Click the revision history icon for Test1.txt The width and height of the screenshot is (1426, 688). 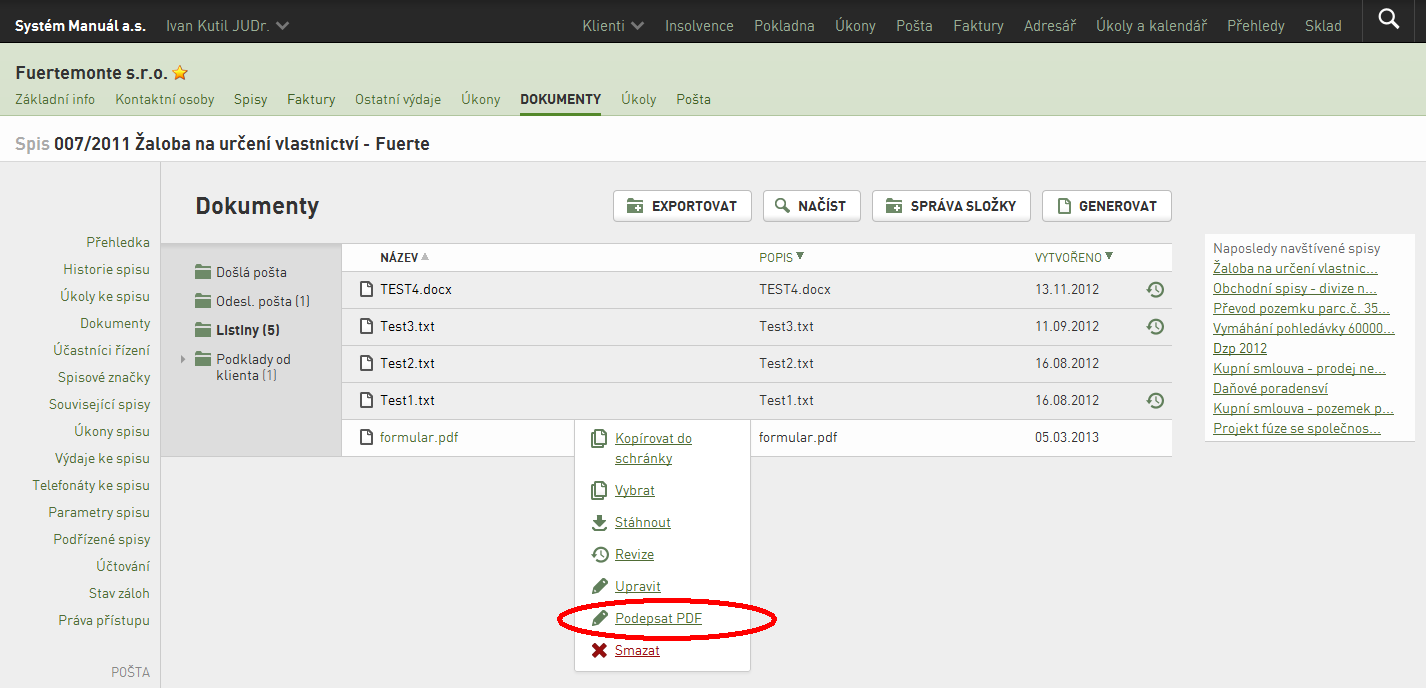pyautogui.click(x=1155, y=401)
